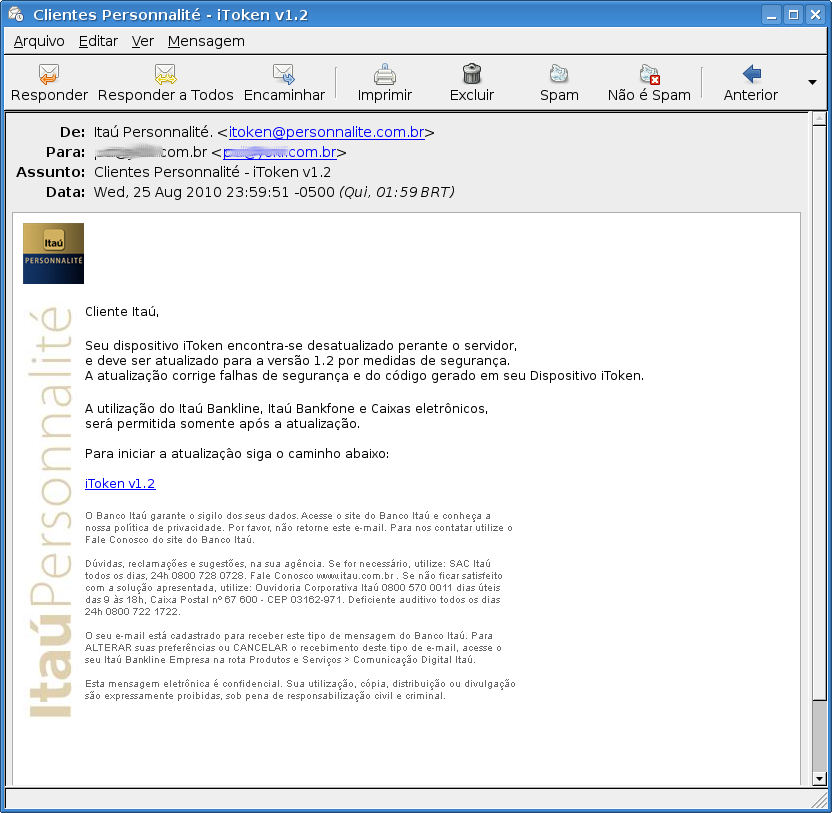Click the sender name 'Itaú Personnalité.'
Viewport: 832px width, 813px height.
[153, 132]
